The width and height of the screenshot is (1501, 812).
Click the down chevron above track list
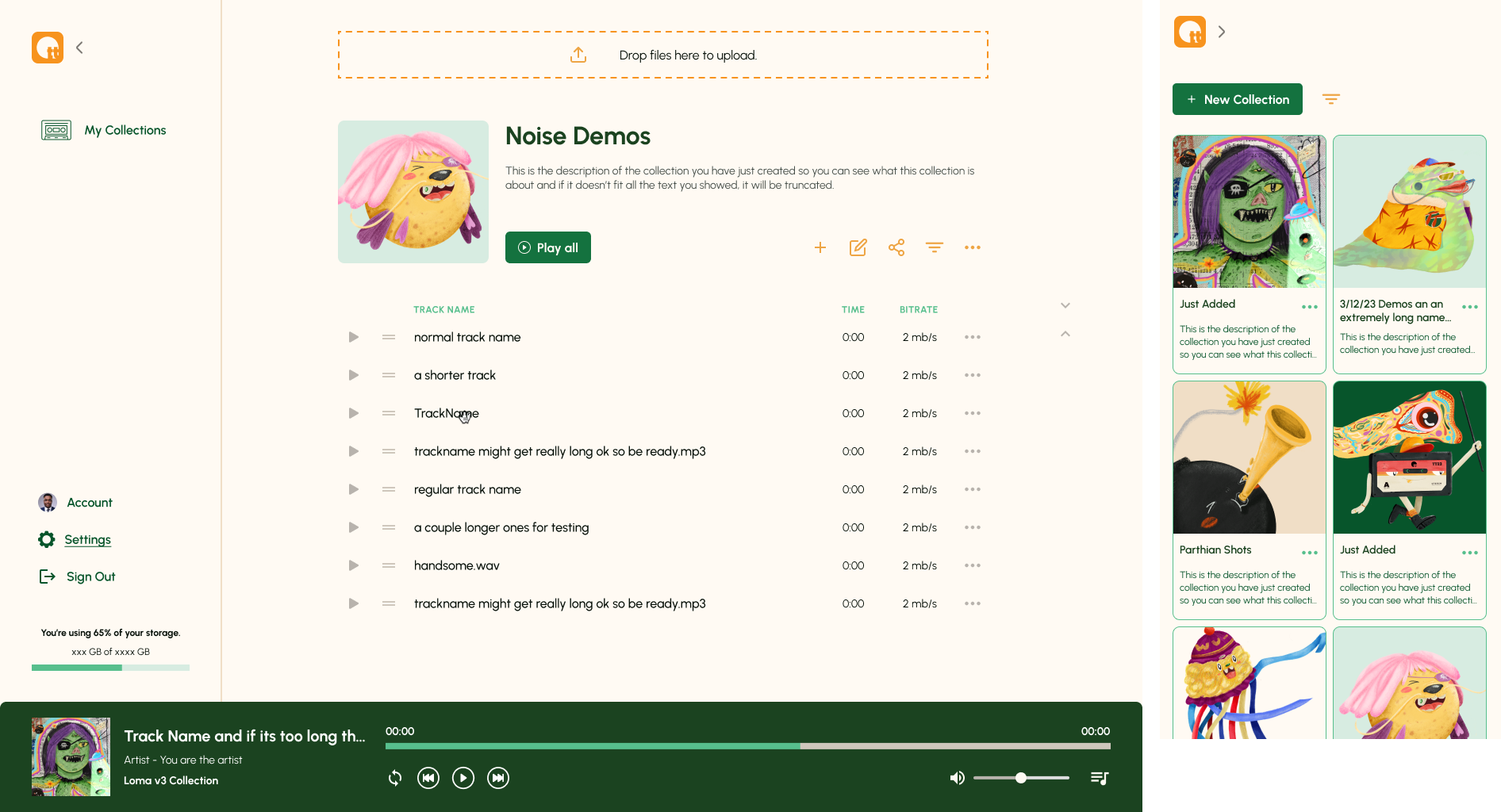[1065, 305]
